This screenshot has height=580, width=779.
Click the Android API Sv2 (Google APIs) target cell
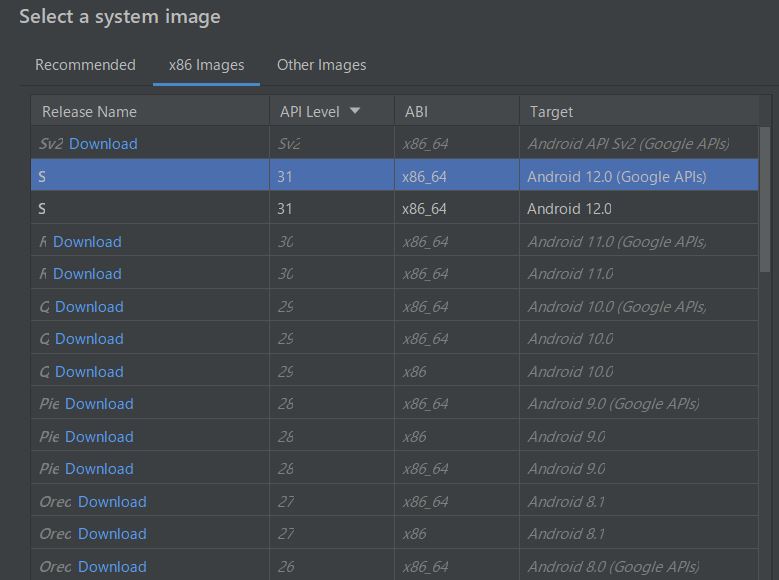pos(639,144)
